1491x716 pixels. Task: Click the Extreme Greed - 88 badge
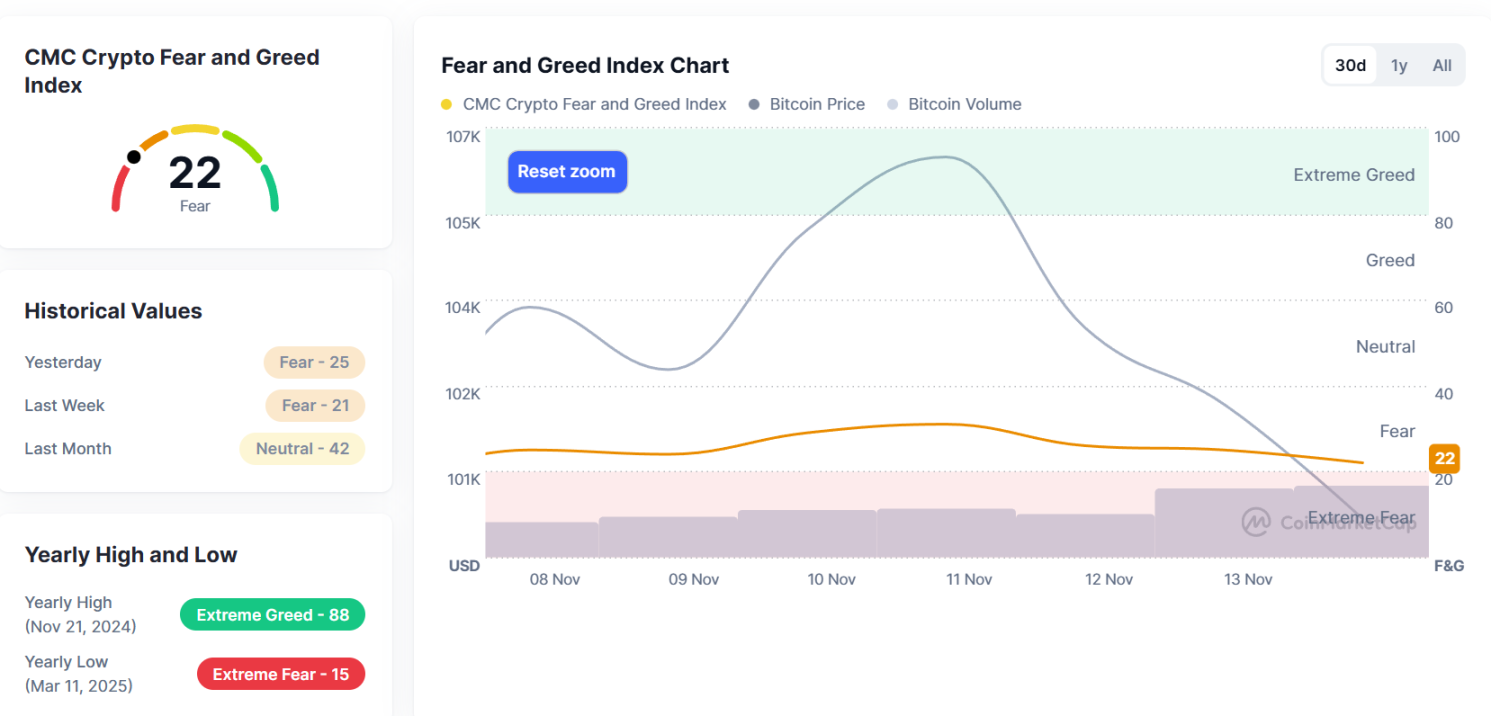pos(272,615)
